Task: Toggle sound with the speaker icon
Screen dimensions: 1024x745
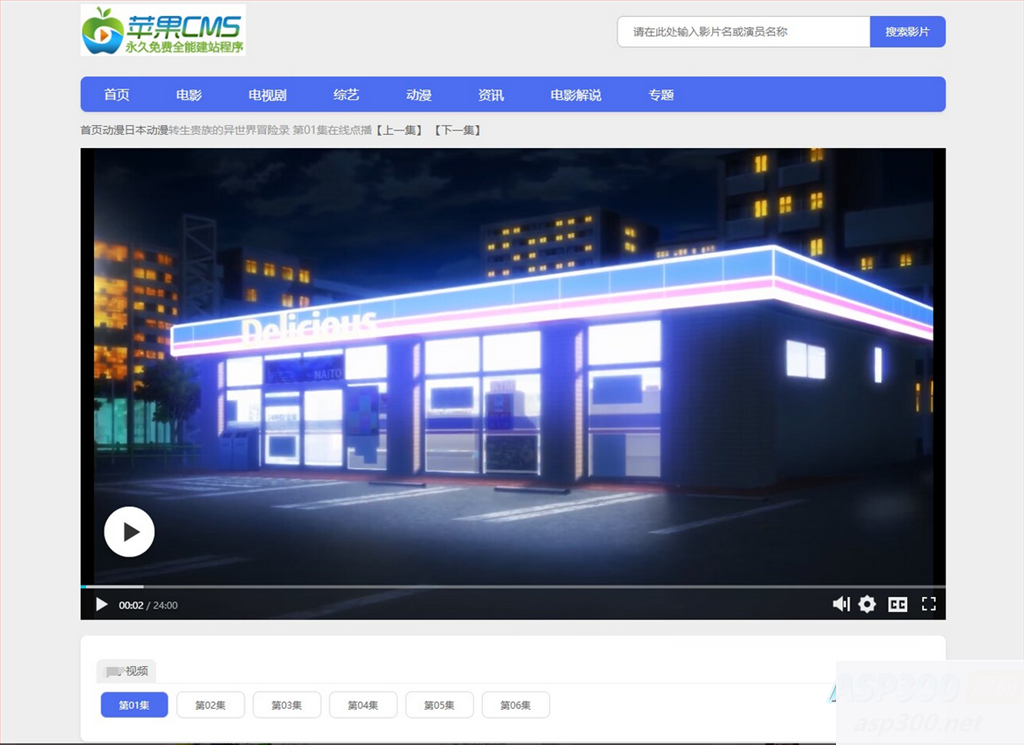Action: tap(841, 604)
